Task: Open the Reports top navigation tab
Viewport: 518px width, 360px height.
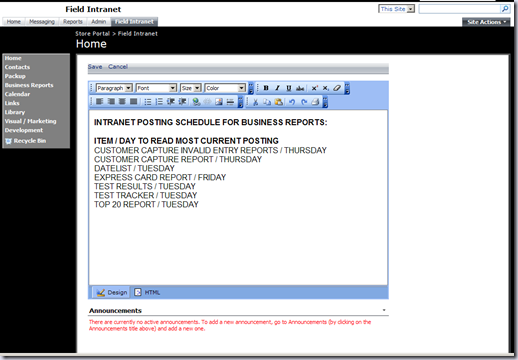Action: 73,22
